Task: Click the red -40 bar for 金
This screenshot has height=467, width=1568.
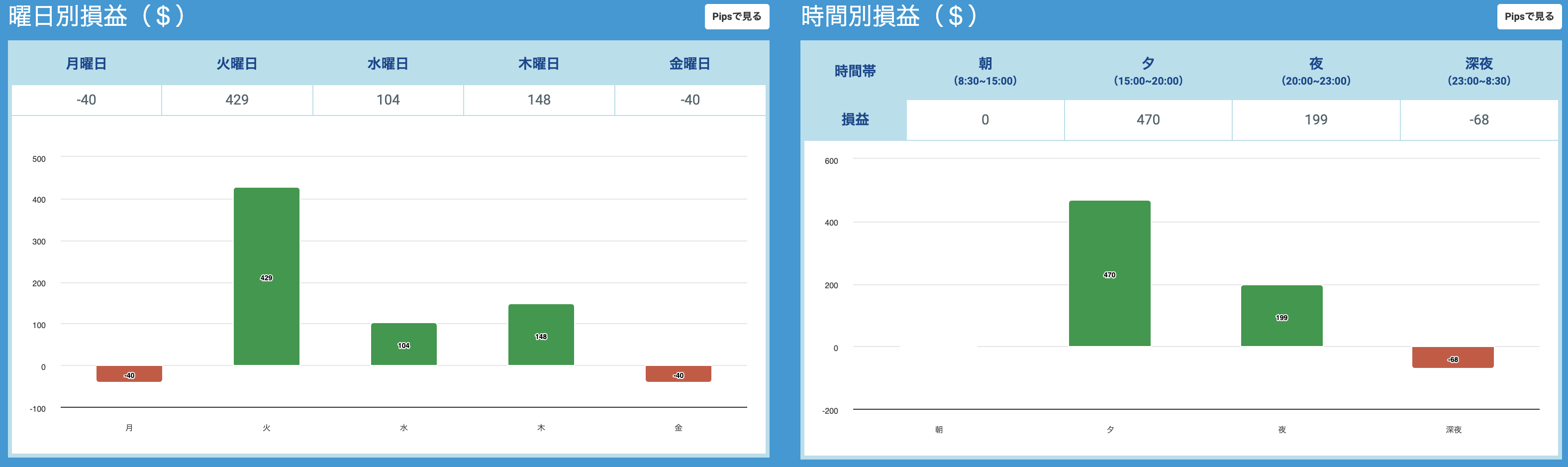Action: [x=679, y=374]
